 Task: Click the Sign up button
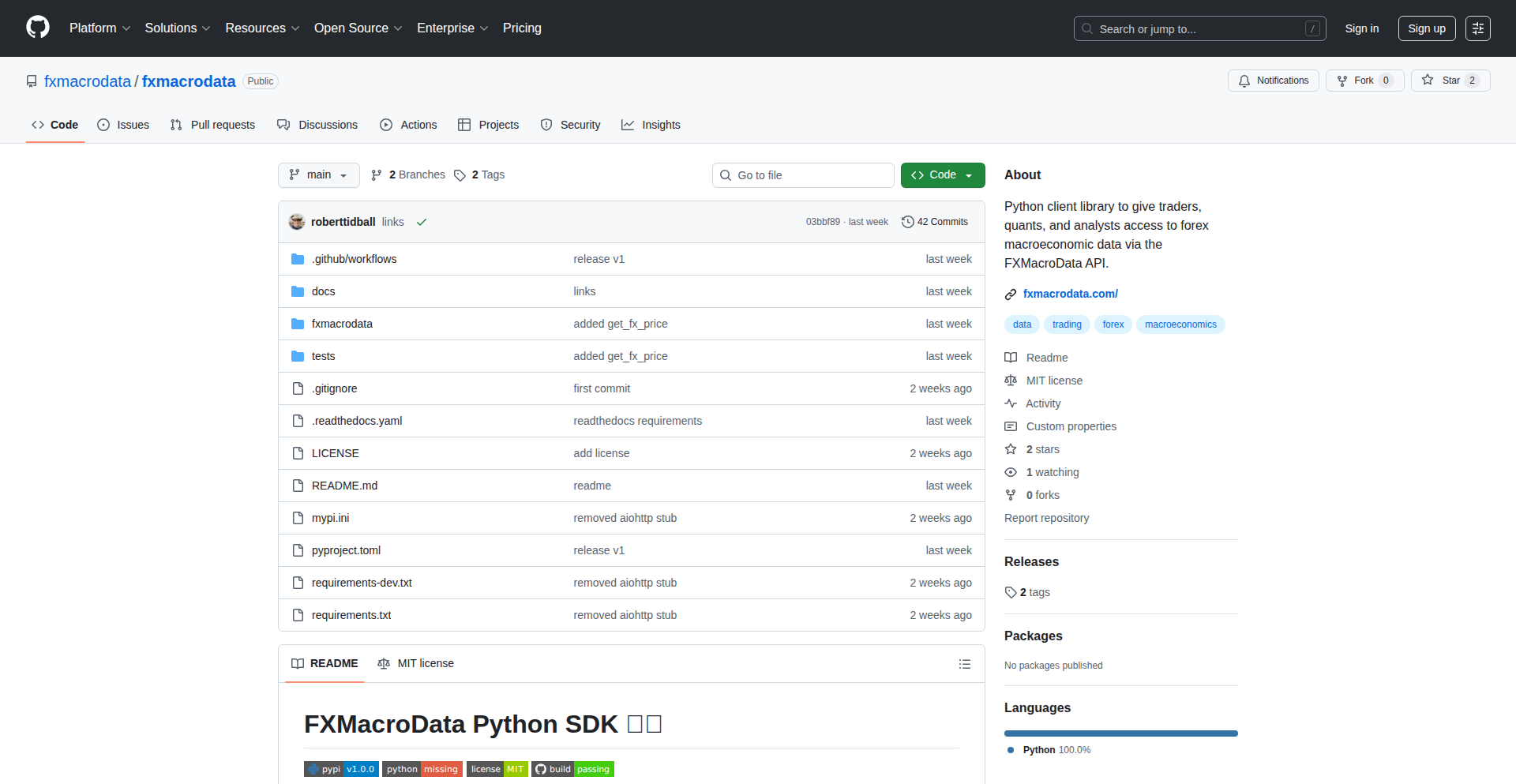[x=1426, y=28]
